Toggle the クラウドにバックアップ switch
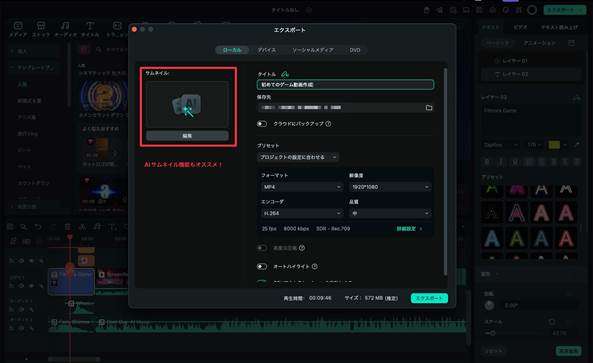Viewport: 593px width, 363px height. (x=262, y=124)
